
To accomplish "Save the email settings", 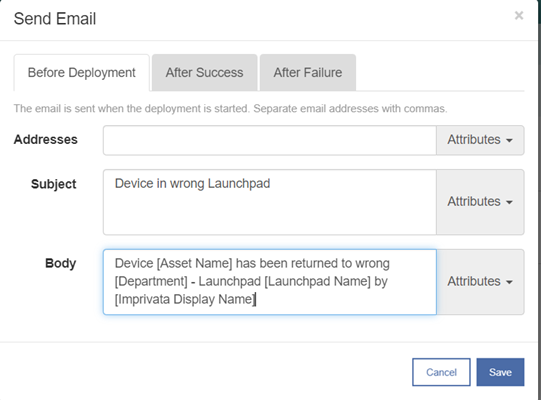I will point(500,372).
